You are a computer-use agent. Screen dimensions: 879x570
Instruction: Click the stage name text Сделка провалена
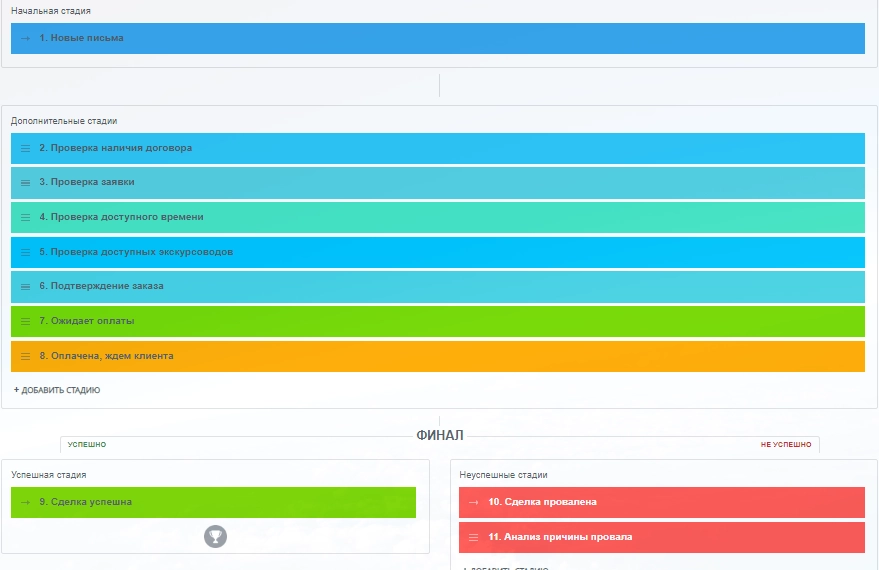click(543, 502)
